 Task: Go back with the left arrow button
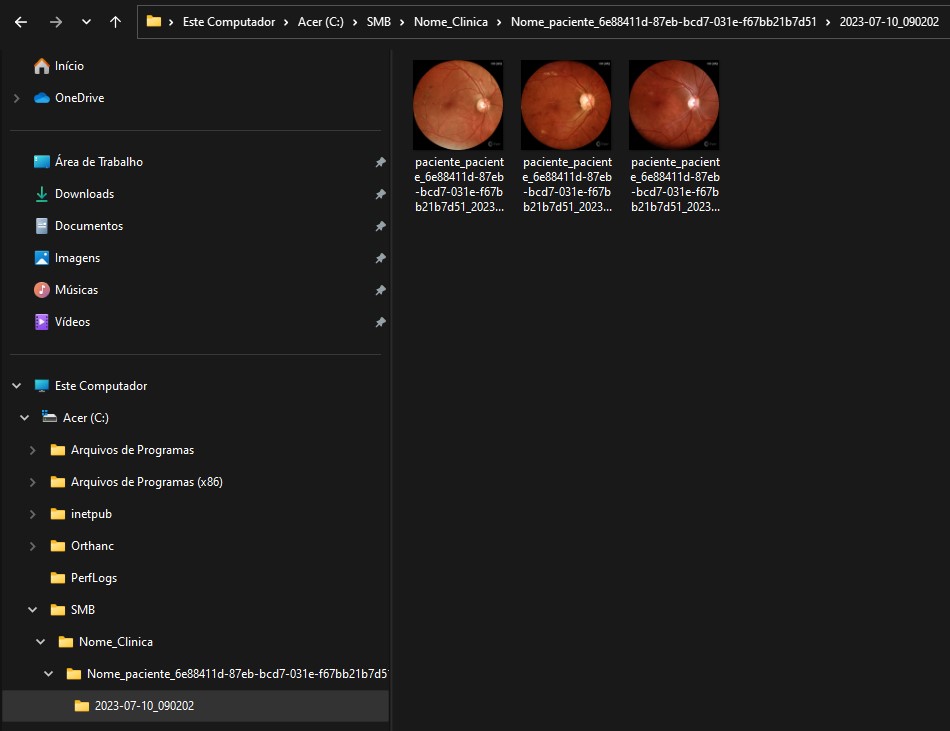click(21, 22)
